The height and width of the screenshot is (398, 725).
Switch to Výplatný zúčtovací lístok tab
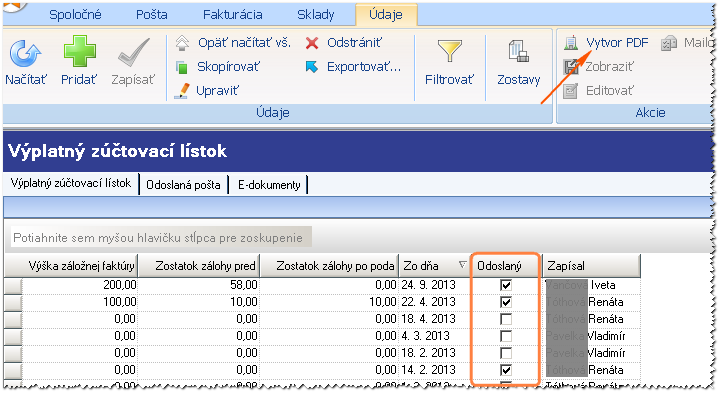pyautogui.click(x=71, y=184)
